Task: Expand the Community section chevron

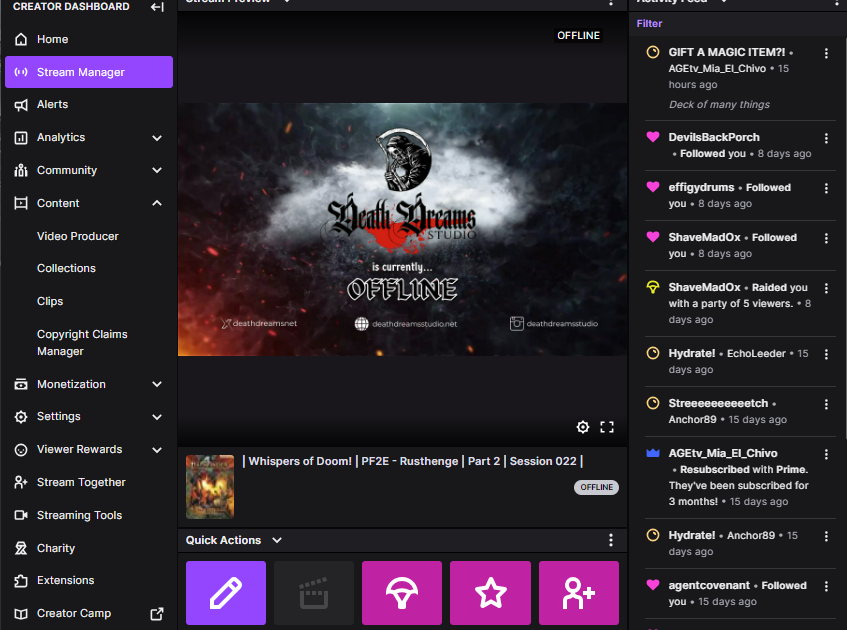Action: [157, 170]
